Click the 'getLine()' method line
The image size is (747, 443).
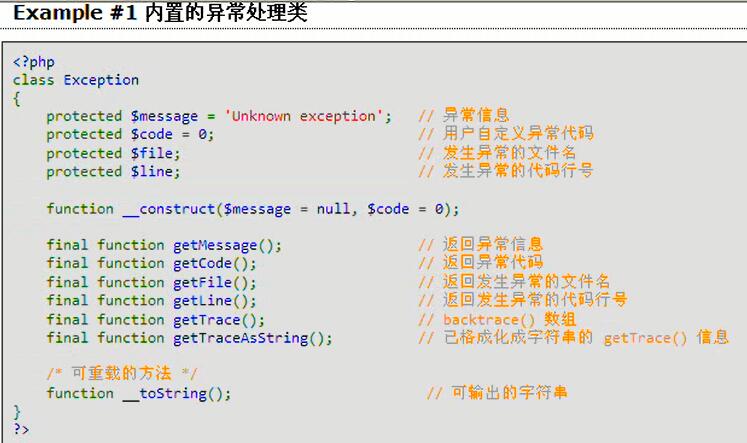click(x=151, y=301)
